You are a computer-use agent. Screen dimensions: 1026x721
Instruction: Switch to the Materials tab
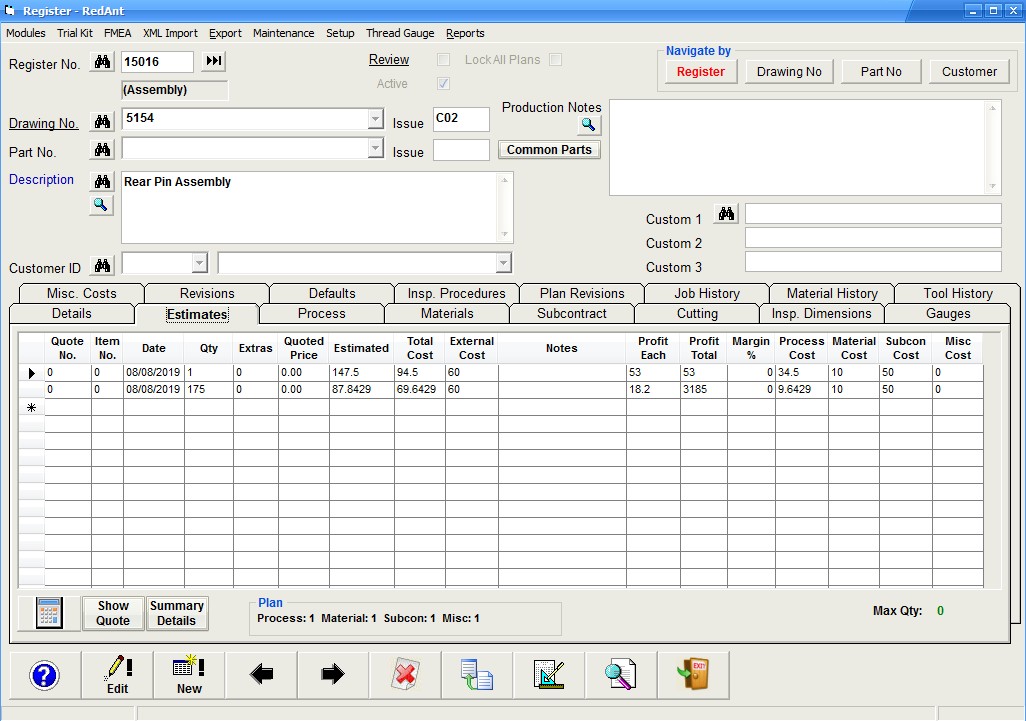447,314
